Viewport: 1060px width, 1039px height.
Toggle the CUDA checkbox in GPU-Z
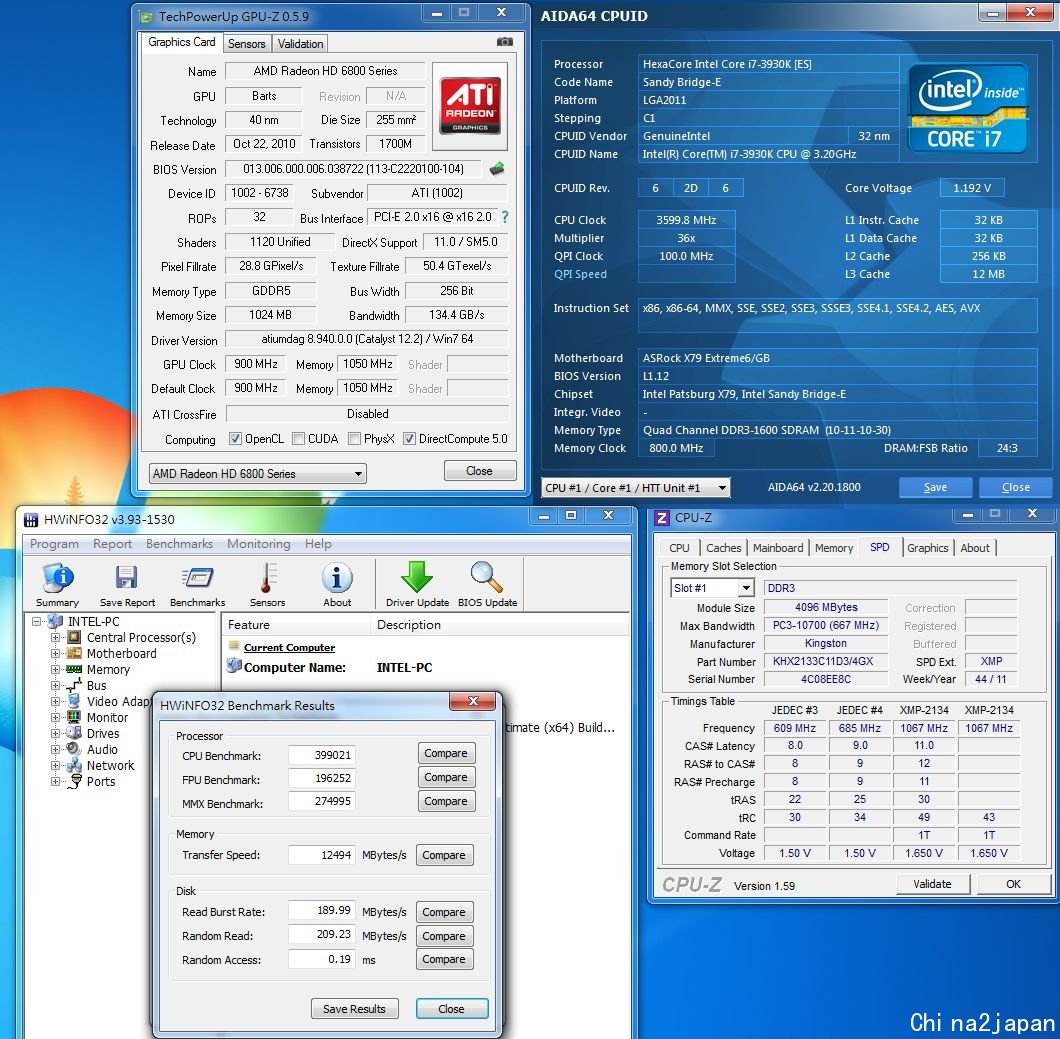click(x=298, y=439)
